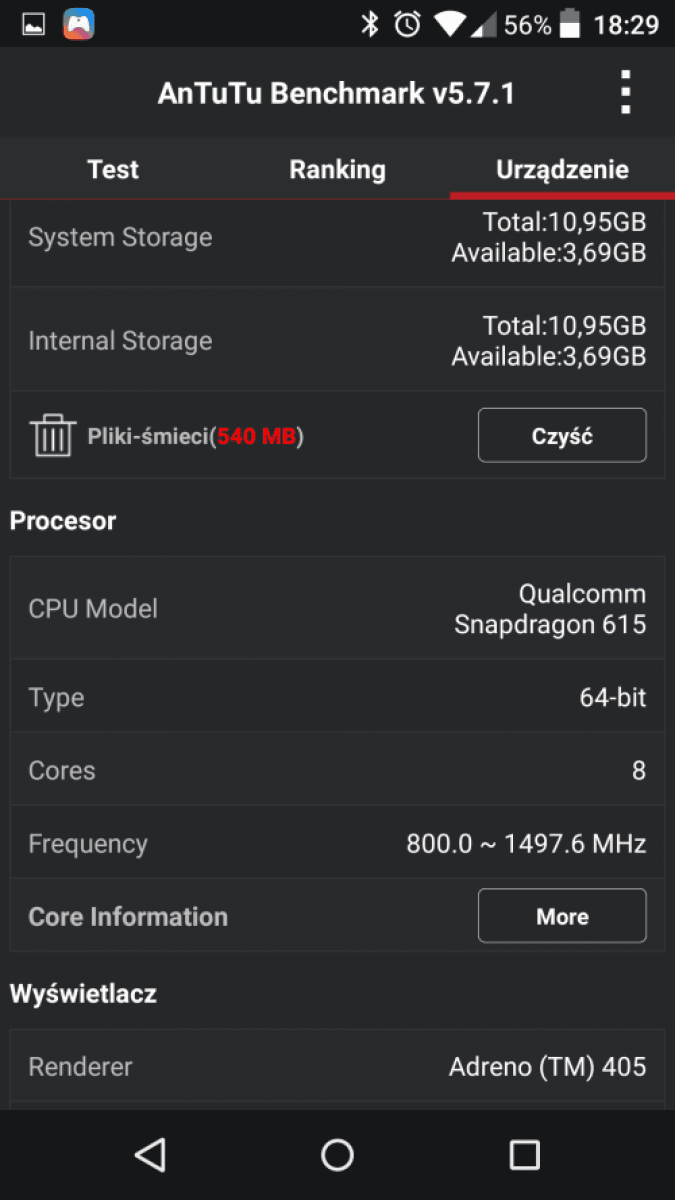Tap the Android back navigation icon
The image size is (675, 1200).
click(150, 1155)
